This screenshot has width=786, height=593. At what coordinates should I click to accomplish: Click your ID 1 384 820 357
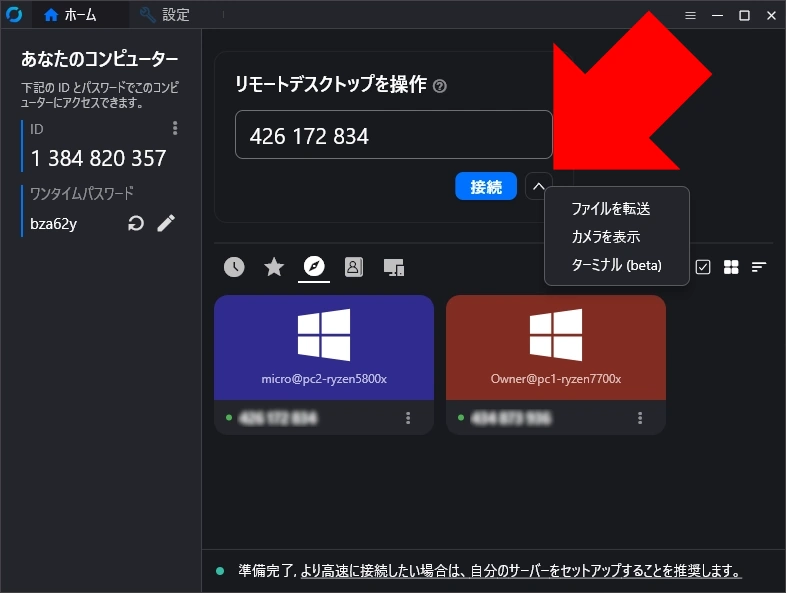tap(98, 158)
